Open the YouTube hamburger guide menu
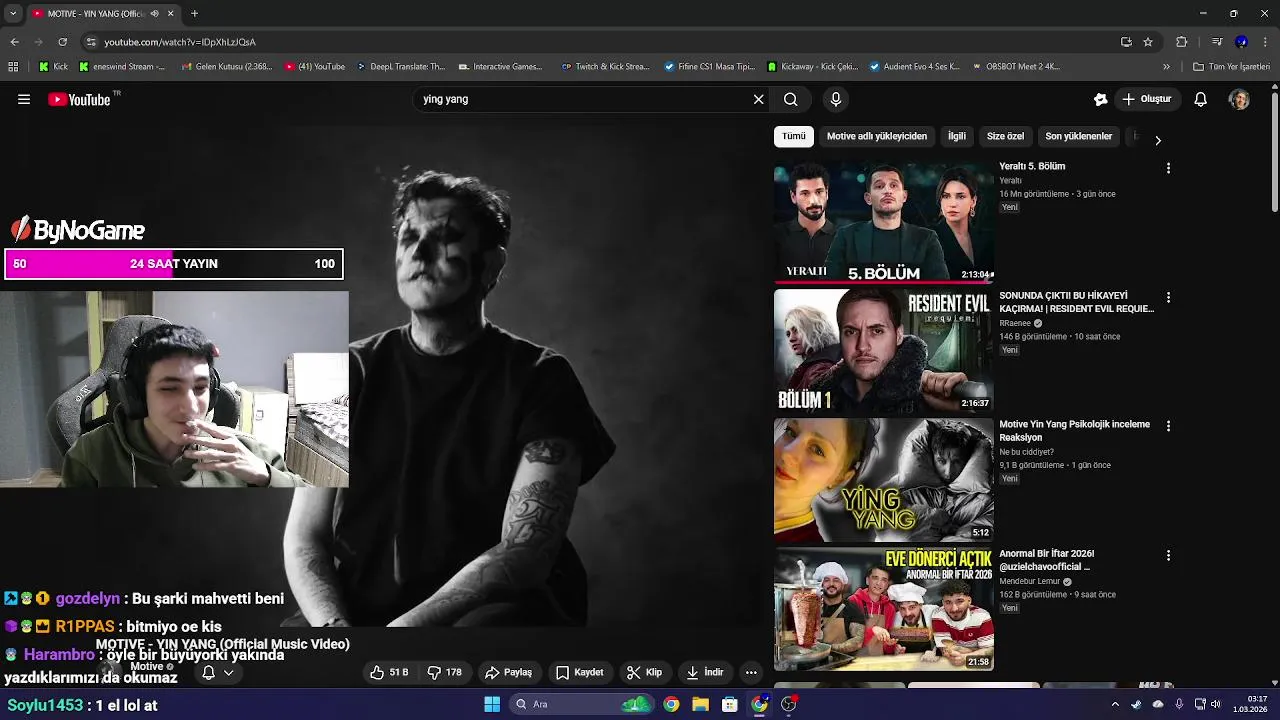Viewport: 1280px width, 720px height. pos(24,99)
